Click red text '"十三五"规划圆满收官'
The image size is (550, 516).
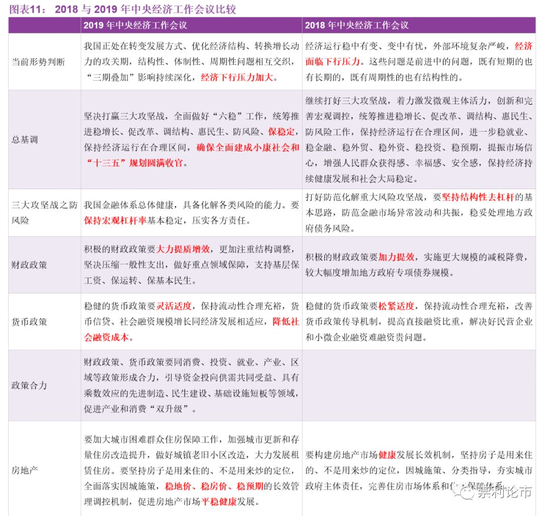135,163
